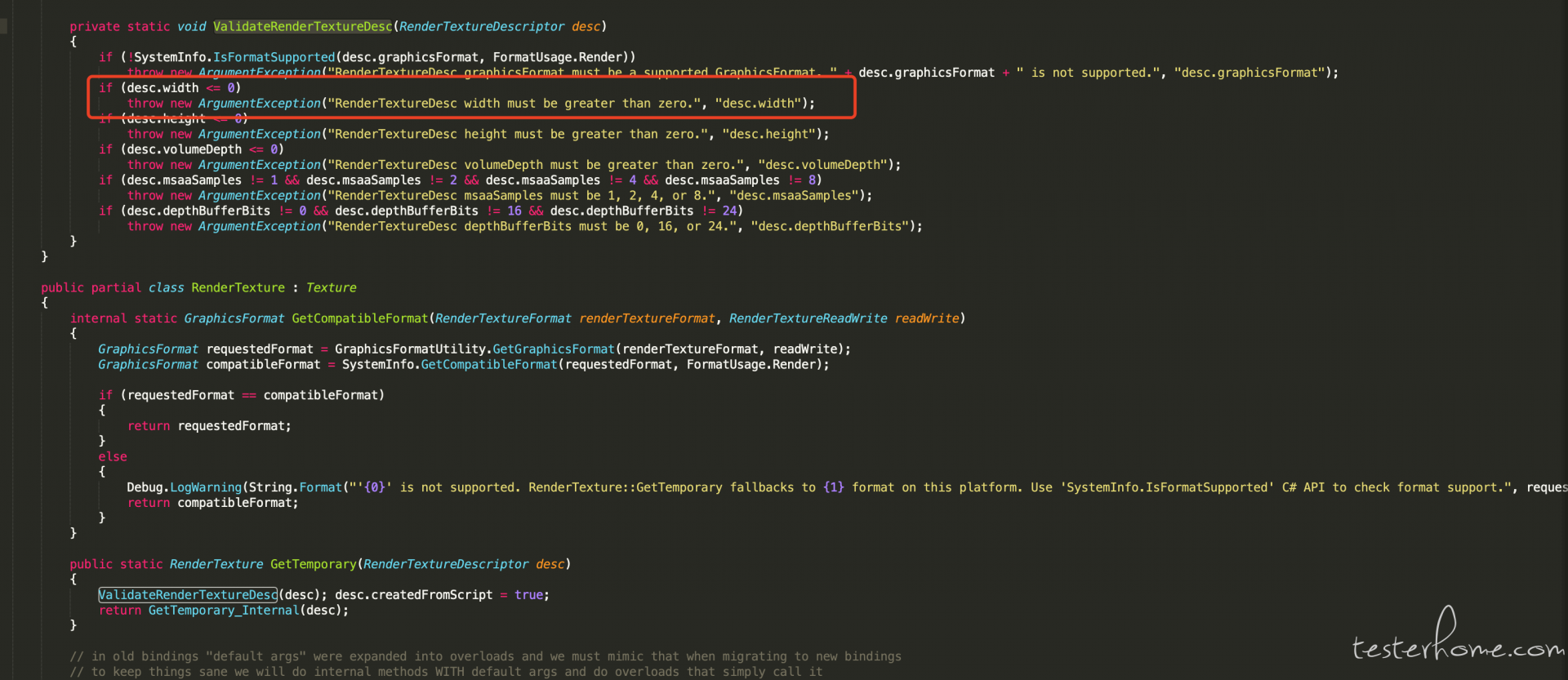Click 'SystemInfo.IsFormatSupported' inside the warning string
Image resolution: width=1568 pixels, height=680 pixels.
tap(1167, 487)
